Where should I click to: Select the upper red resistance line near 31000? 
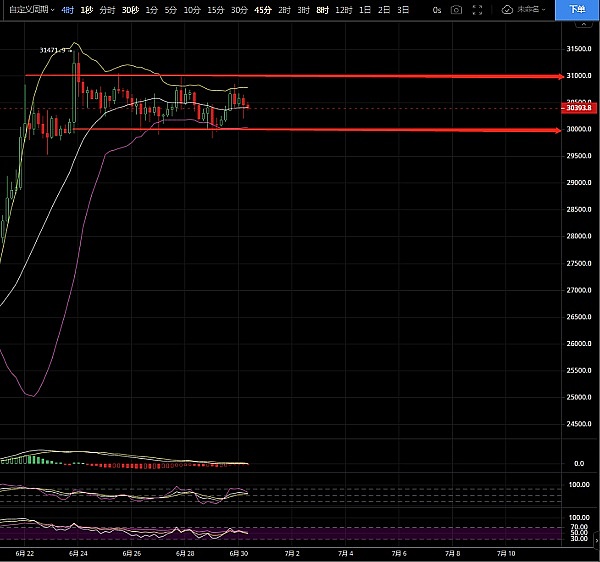(300, 76)
